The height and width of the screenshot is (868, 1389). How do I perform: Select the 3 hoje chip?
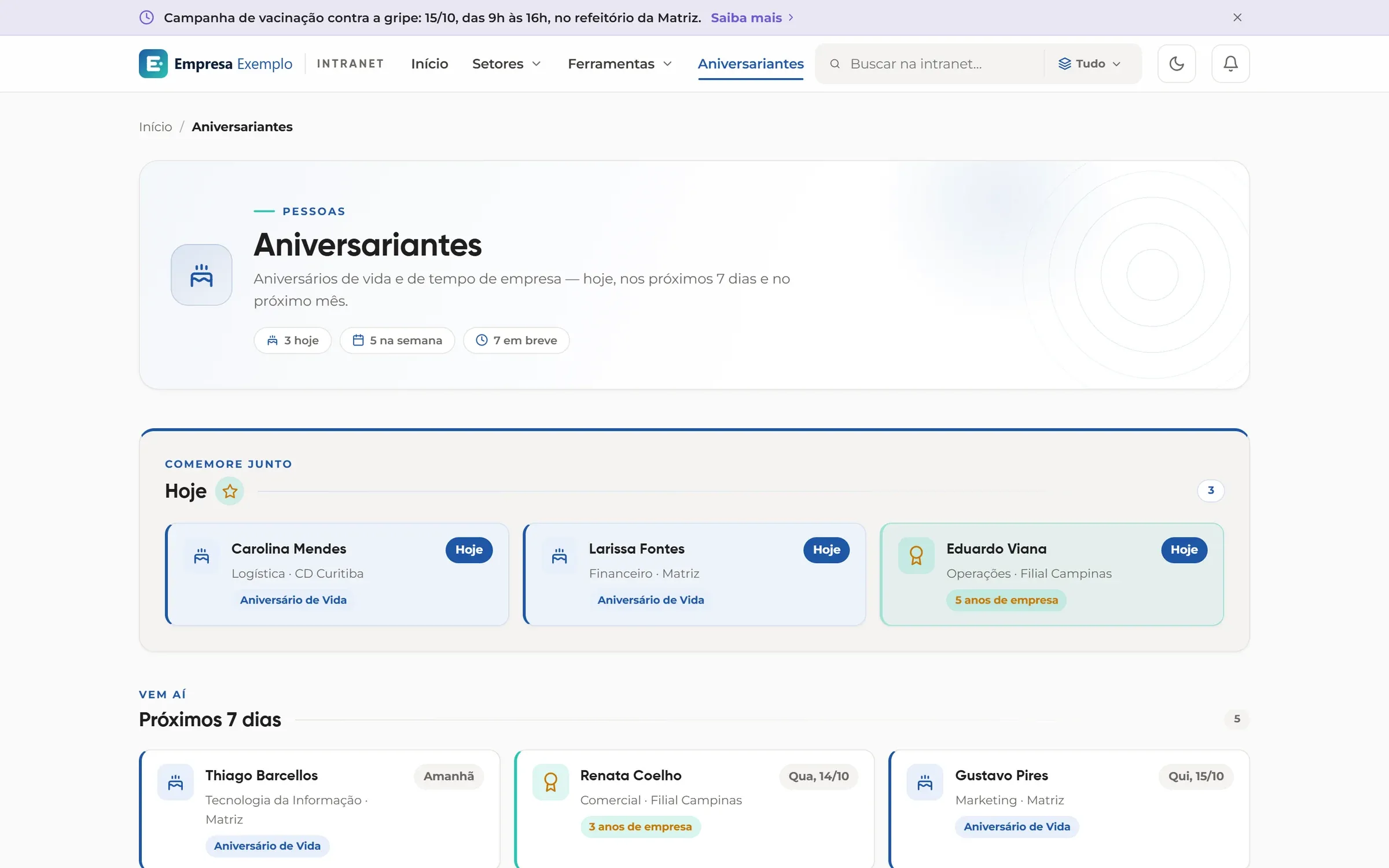[x=292, y=340]
